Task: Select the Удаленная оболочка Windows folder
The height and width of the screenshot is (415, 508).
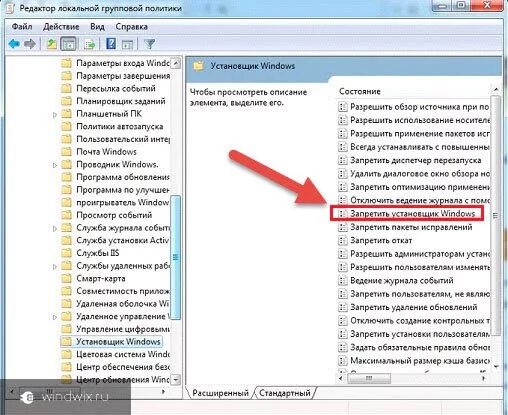Action: 116,304
